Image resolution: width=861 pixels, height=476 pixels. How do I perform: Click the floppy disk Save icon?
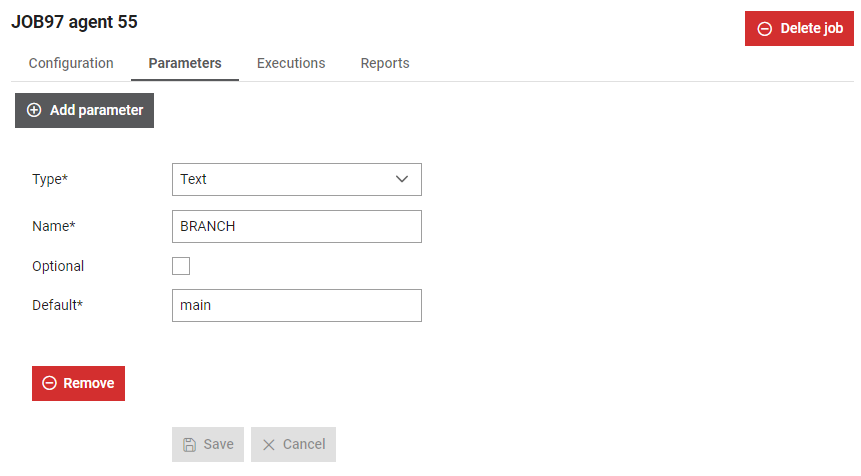pyautogui.click(x=189, y=445)
